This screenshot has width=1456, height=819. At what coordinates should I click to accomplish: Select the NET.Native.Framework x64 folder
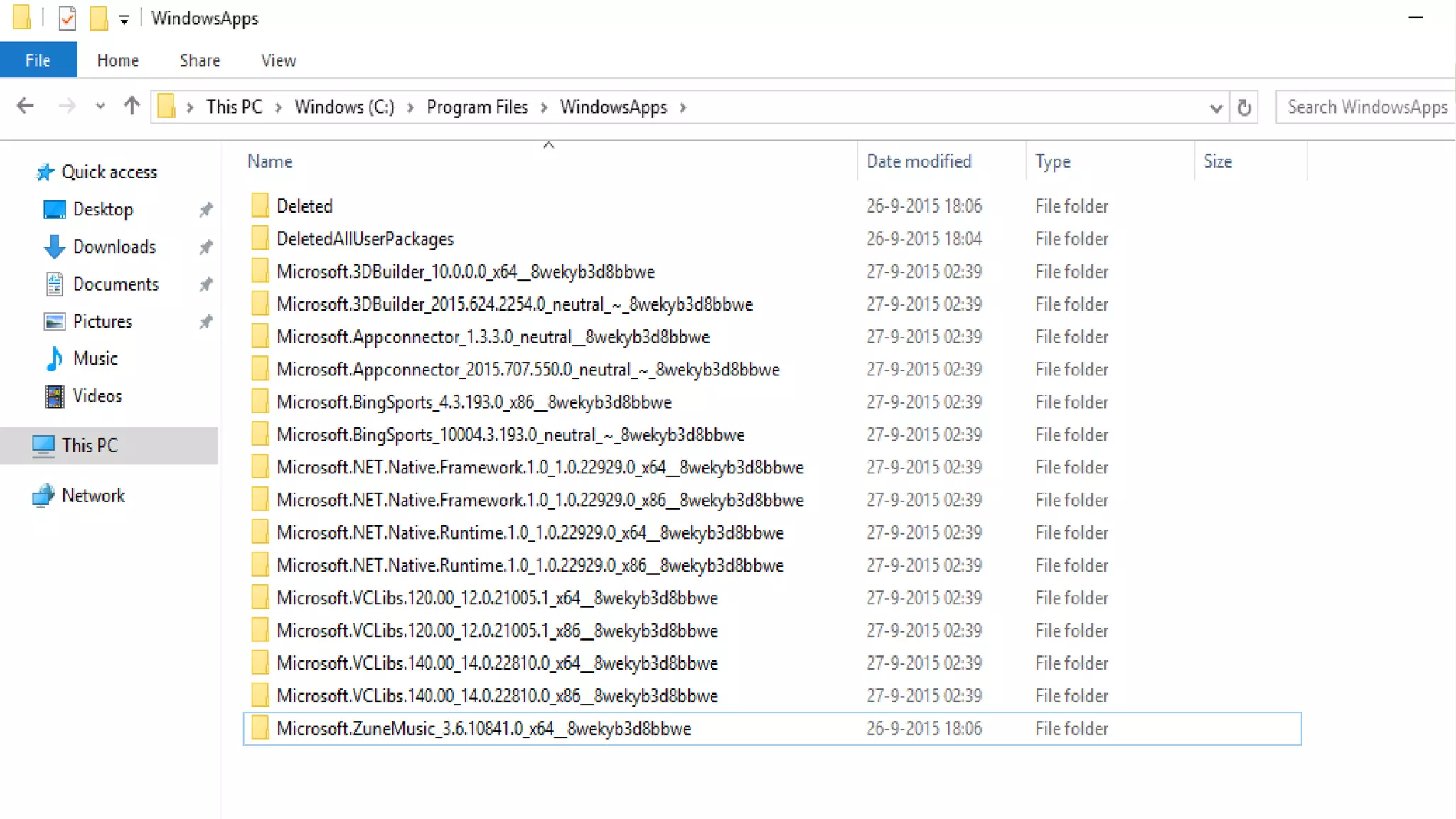click(x=772, y=468)
